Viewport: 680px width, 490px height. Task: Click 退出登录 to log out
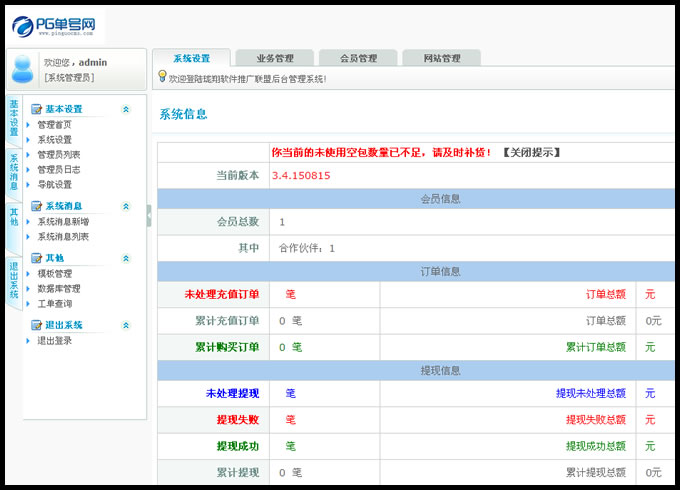[x=55, y=341]
